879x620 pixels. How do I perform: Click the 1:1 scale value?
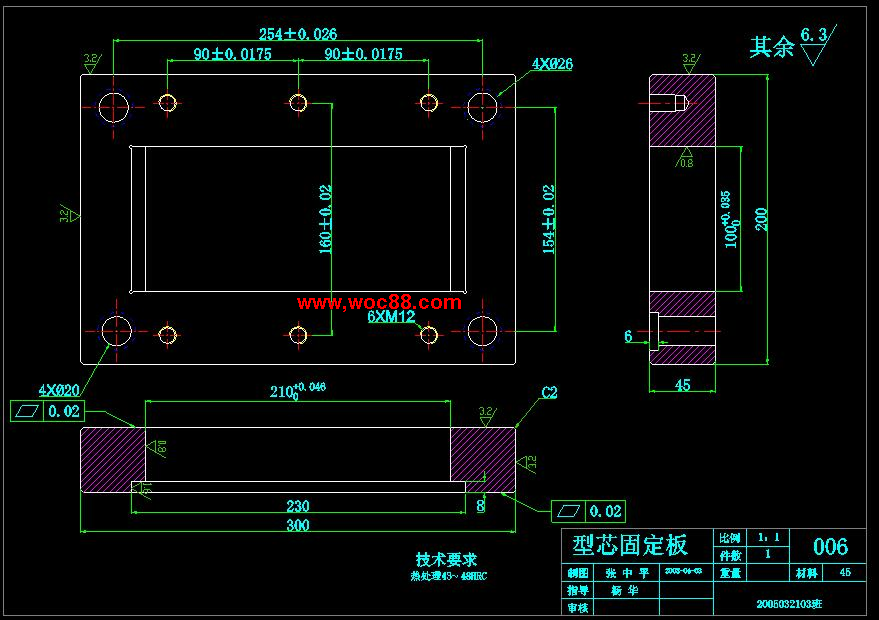click(768, 538)
